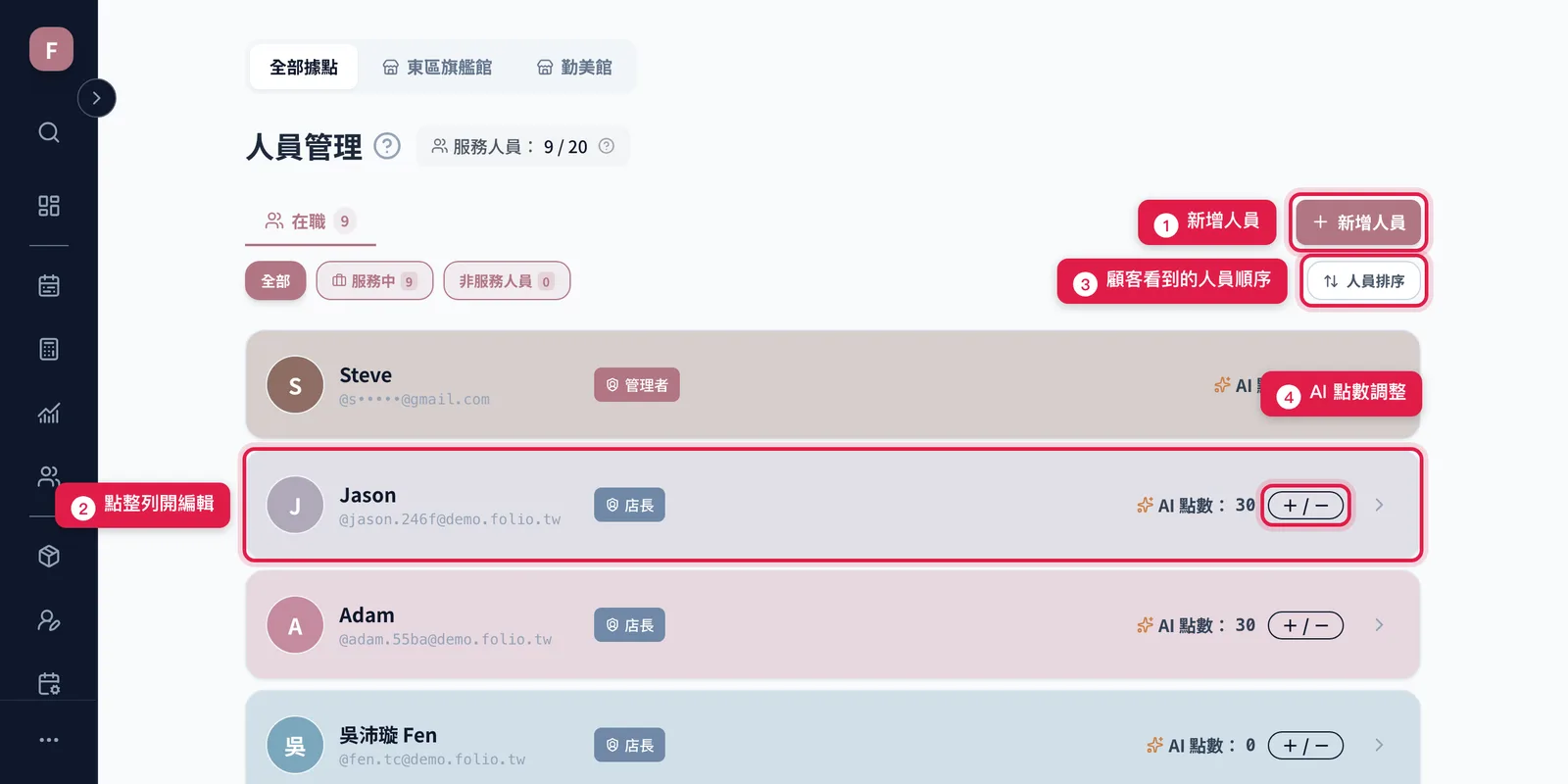Select the 非服務人員 filter chip

click(x=507, y=281)
